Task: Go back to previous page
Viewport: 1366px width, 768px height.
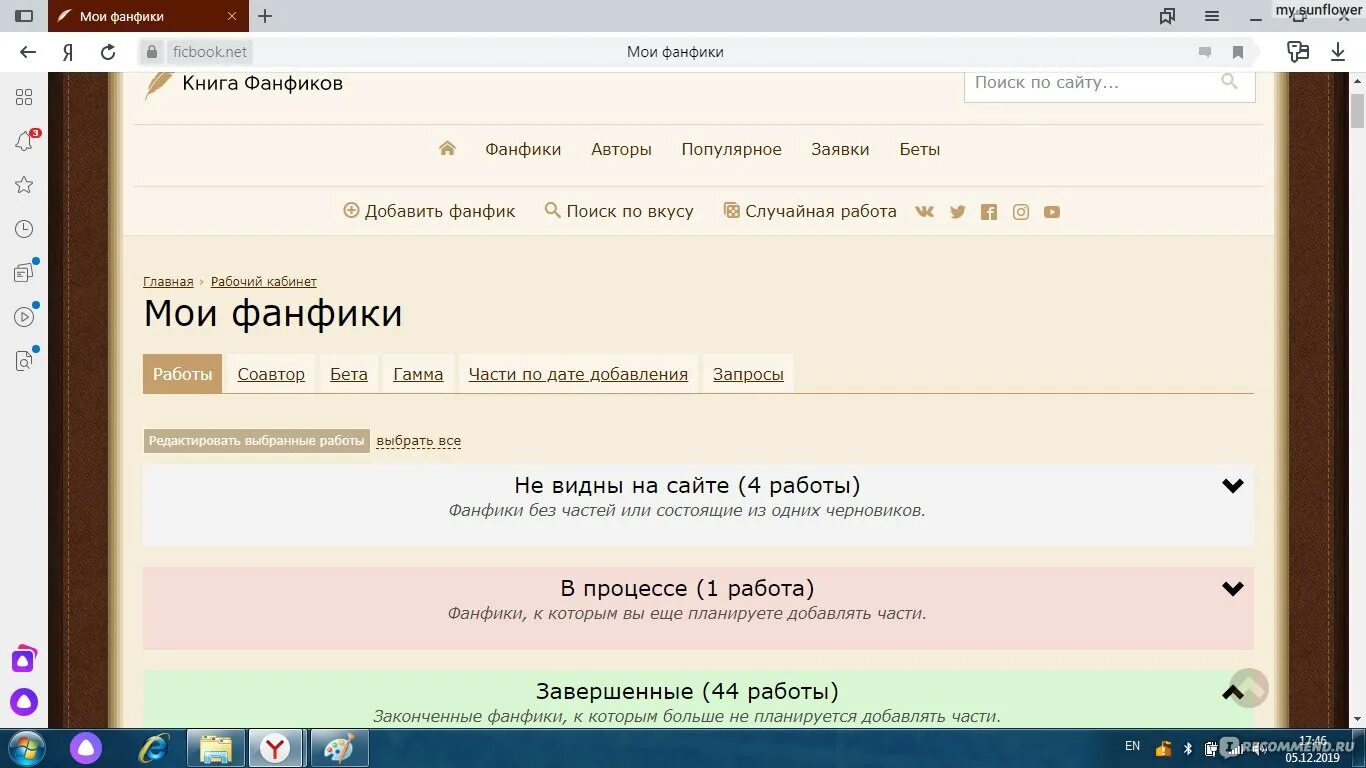Action: (28, 52)
